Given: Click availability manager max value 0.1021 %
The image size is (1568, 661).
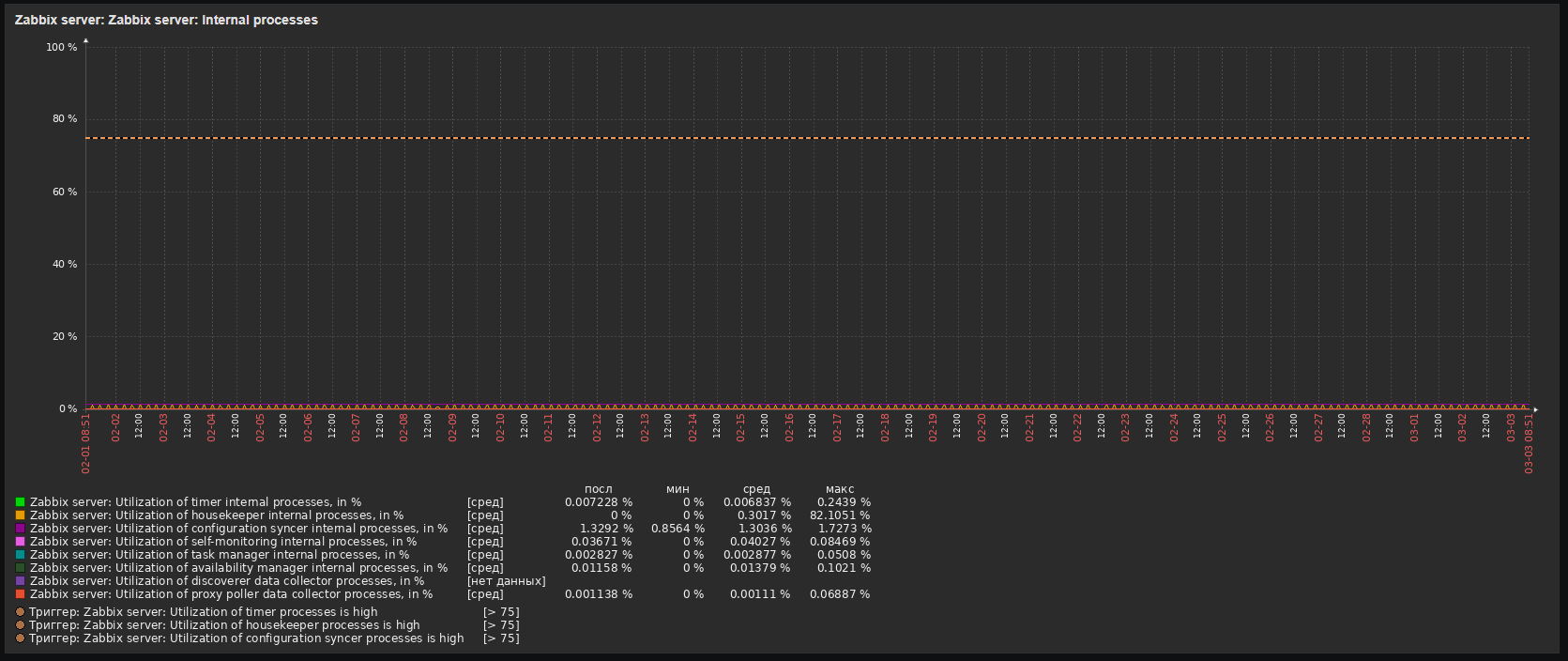Looking at the screenshot, I should point(844,568).
